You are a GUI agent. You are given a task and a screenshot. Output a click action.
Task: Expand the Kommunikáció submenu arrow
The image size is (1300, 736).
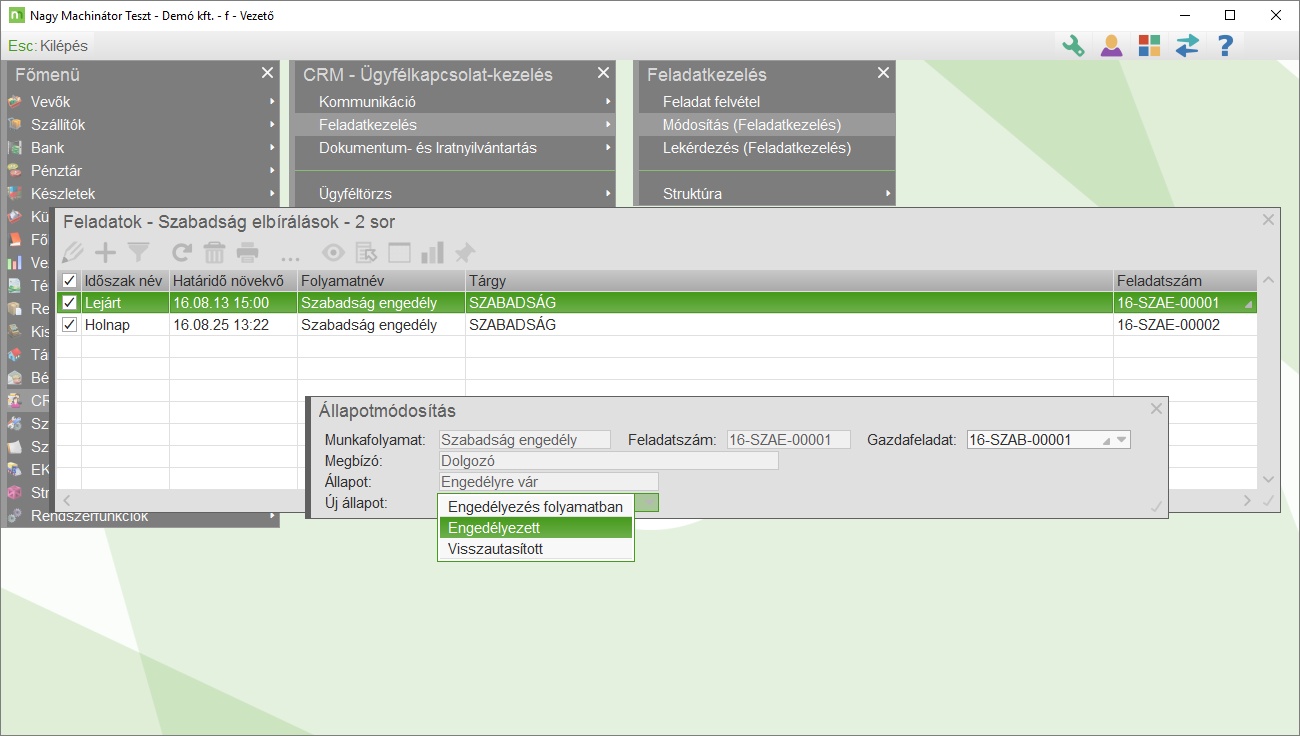[608, 102]
